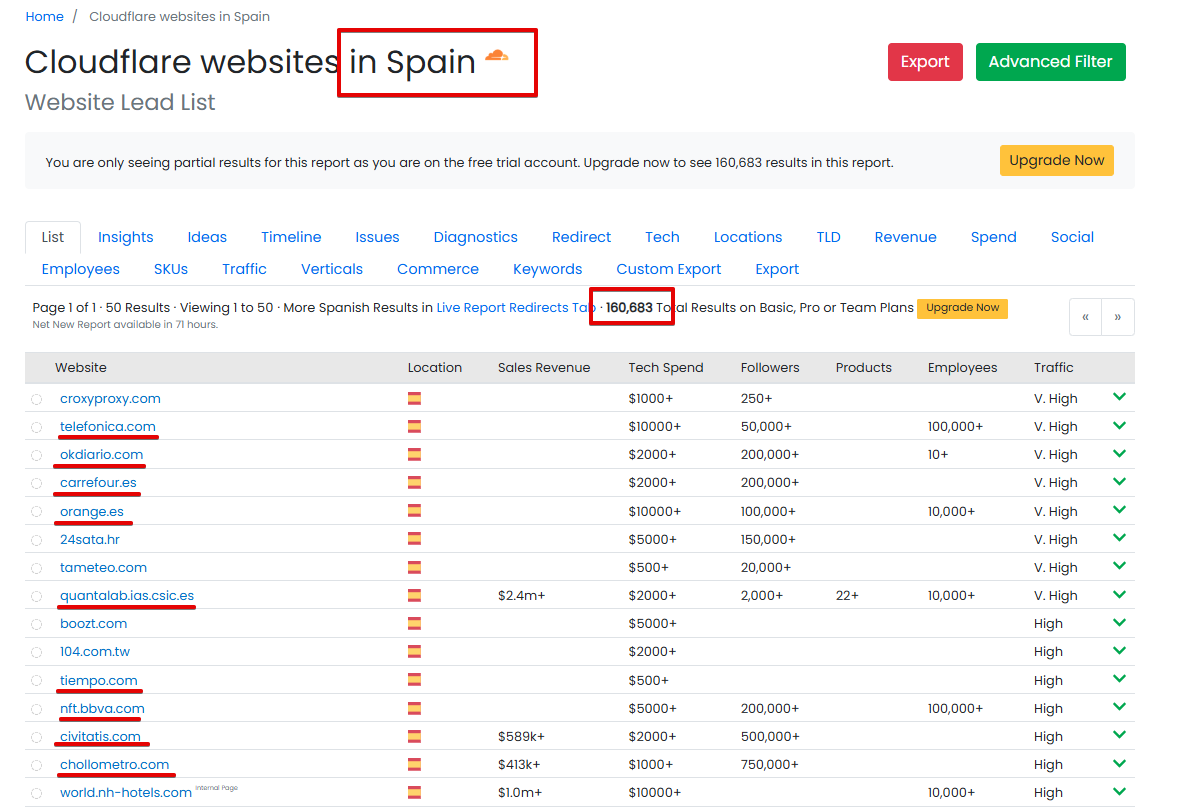
Task: Click Spain flag in chollometro.com row
Action: pyautogui.click(x=415, y=764)
